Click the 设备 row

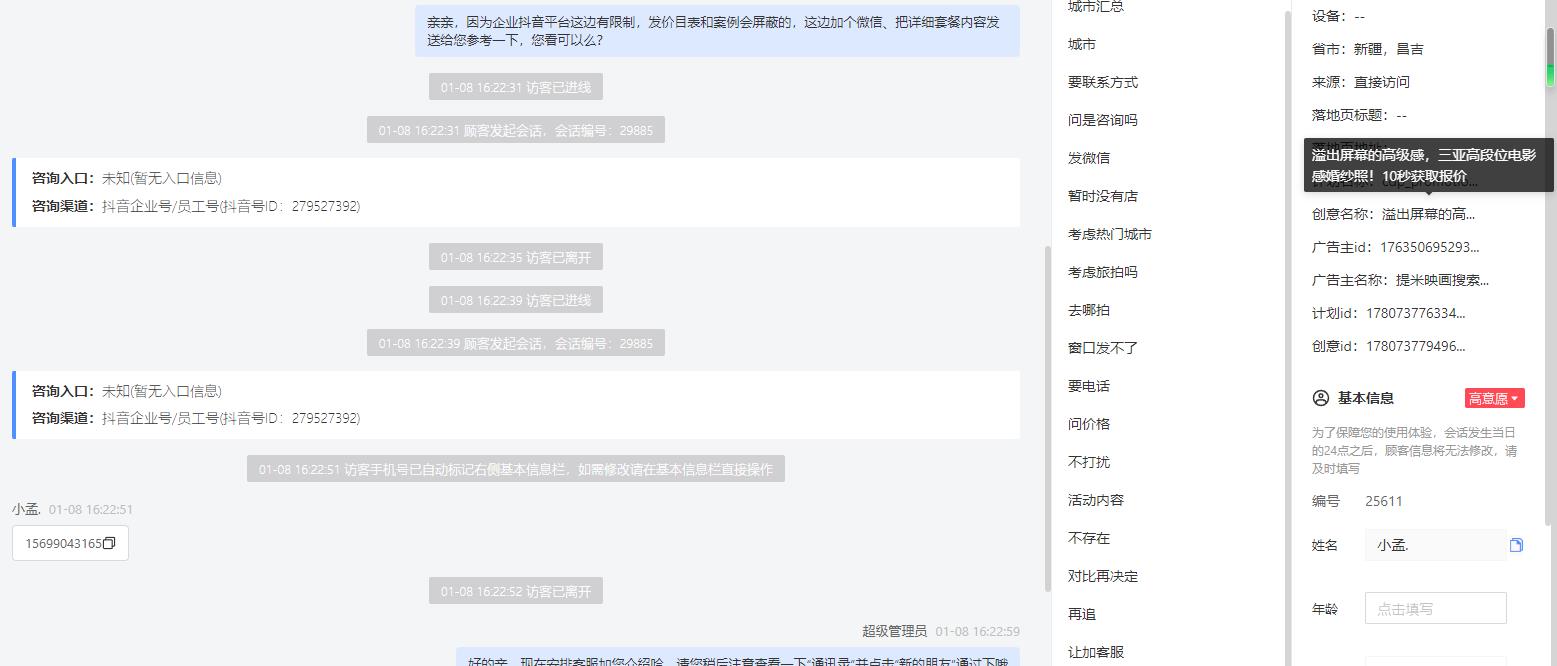(x=1338, y=16)
